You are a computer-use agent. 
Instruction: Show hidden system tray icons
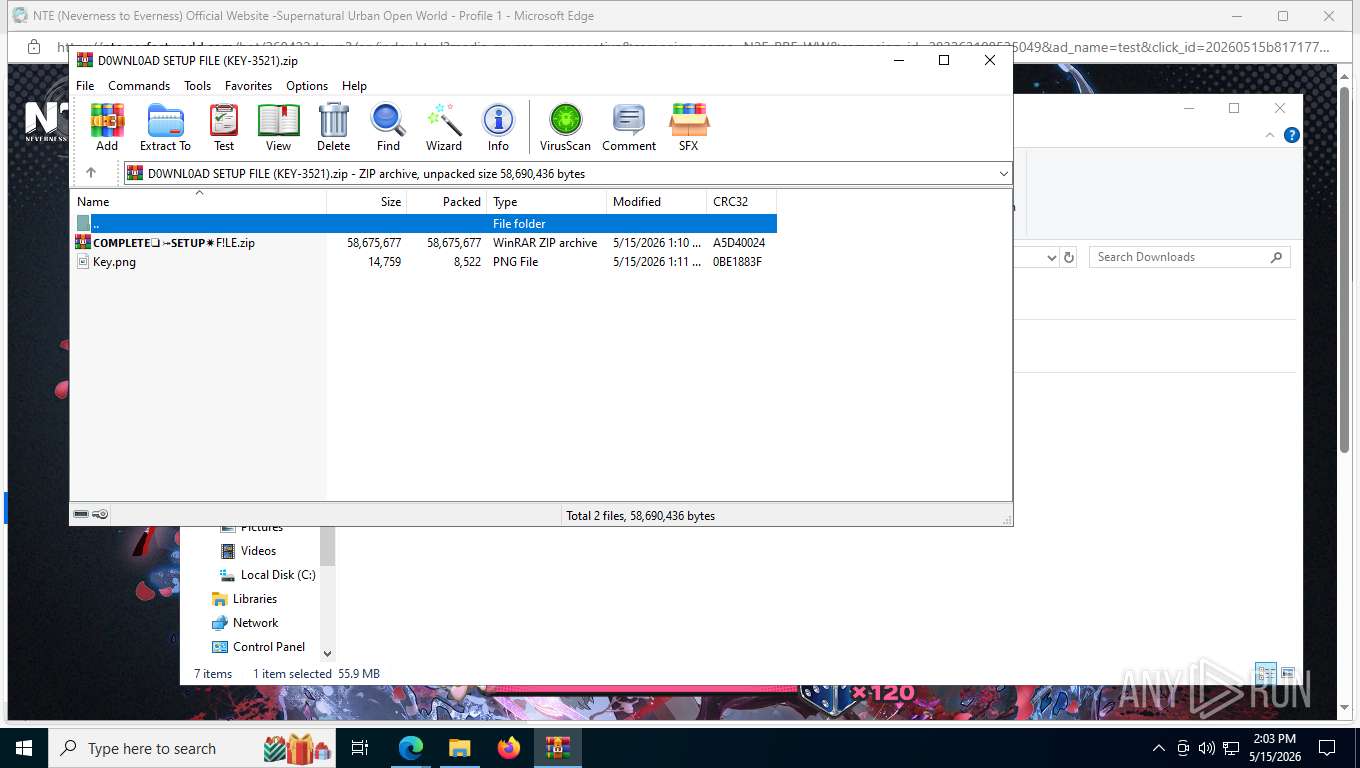point(1159,748)
